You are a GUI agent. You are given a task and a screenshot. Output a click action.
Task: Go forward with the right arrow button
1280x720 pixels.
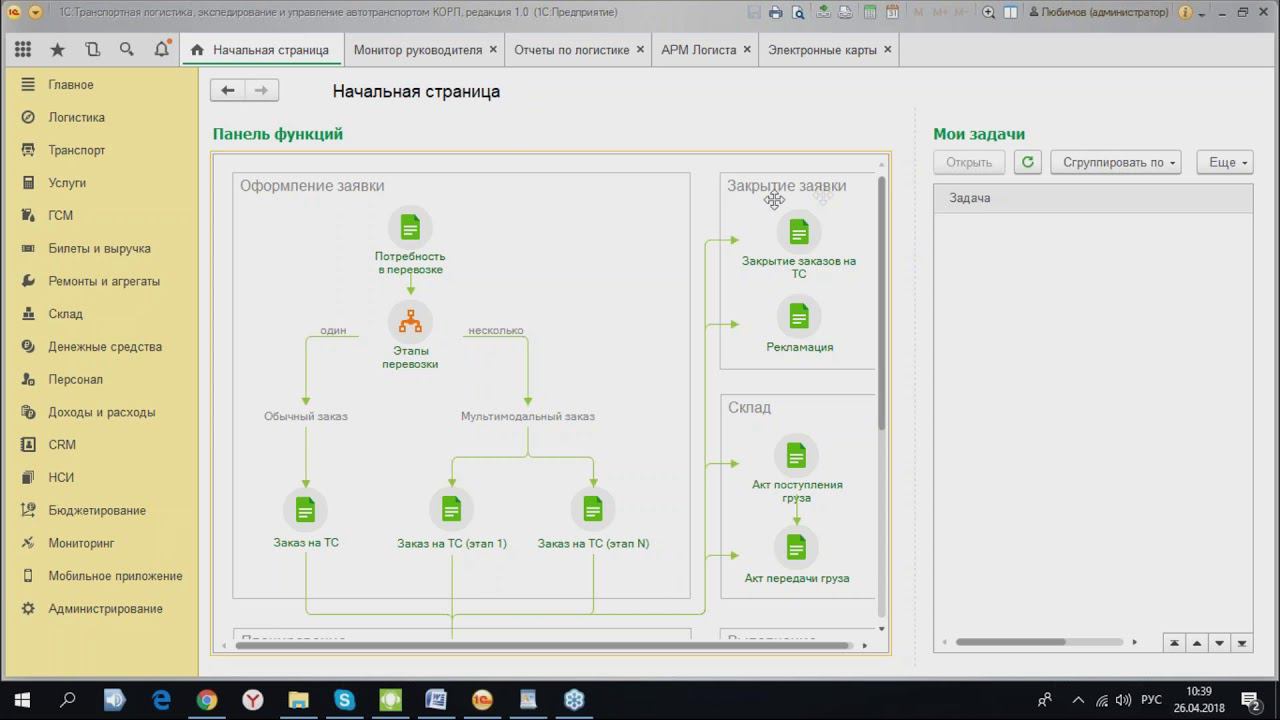tap(261, 91)
